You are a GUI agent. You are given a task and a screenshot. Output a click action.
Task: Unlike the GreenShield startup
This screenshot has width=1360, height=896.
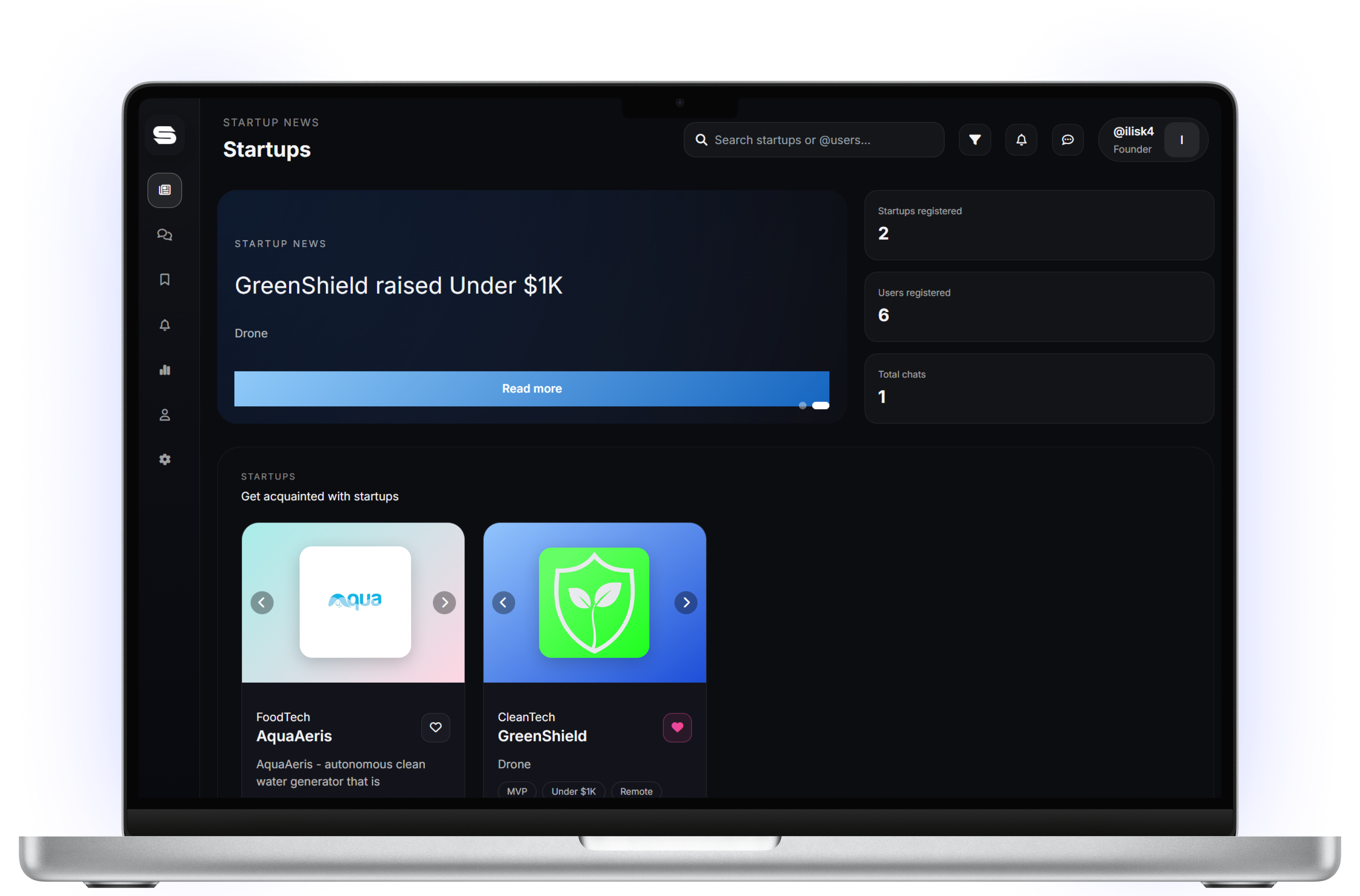tap(677, 727)
